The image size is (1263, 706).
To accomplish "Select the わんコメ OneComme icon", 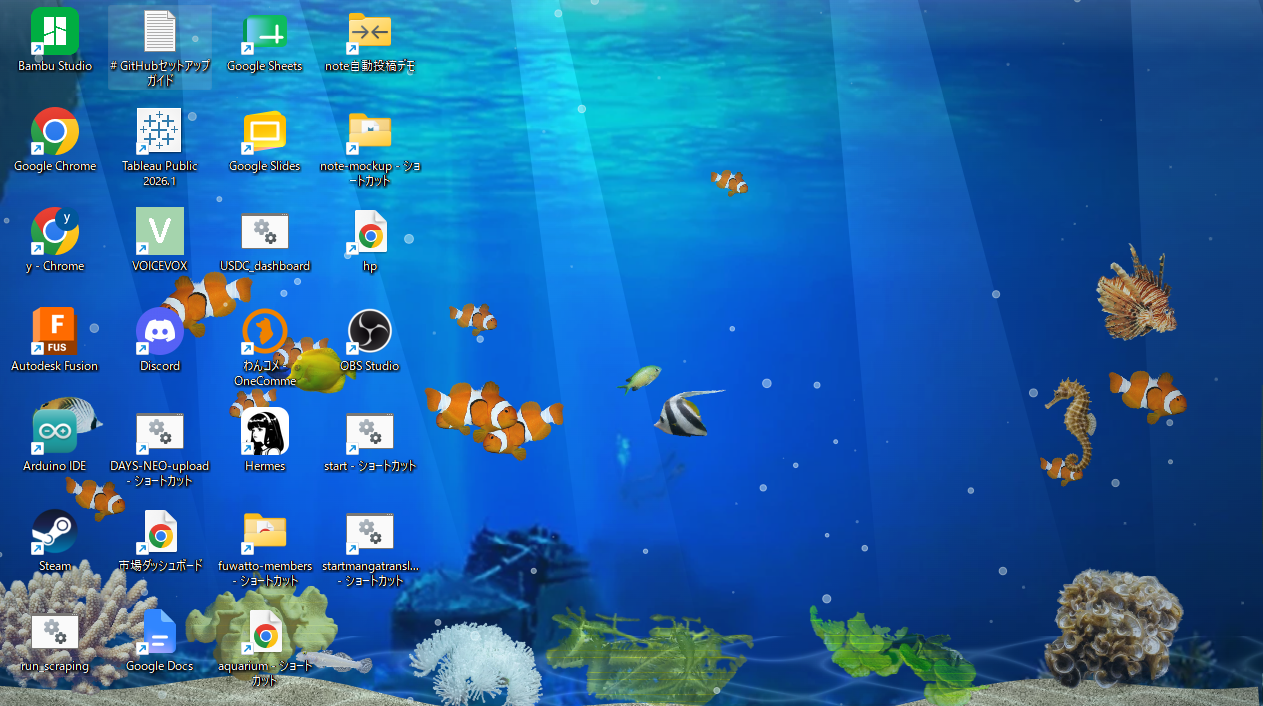I will pos(265,332).
